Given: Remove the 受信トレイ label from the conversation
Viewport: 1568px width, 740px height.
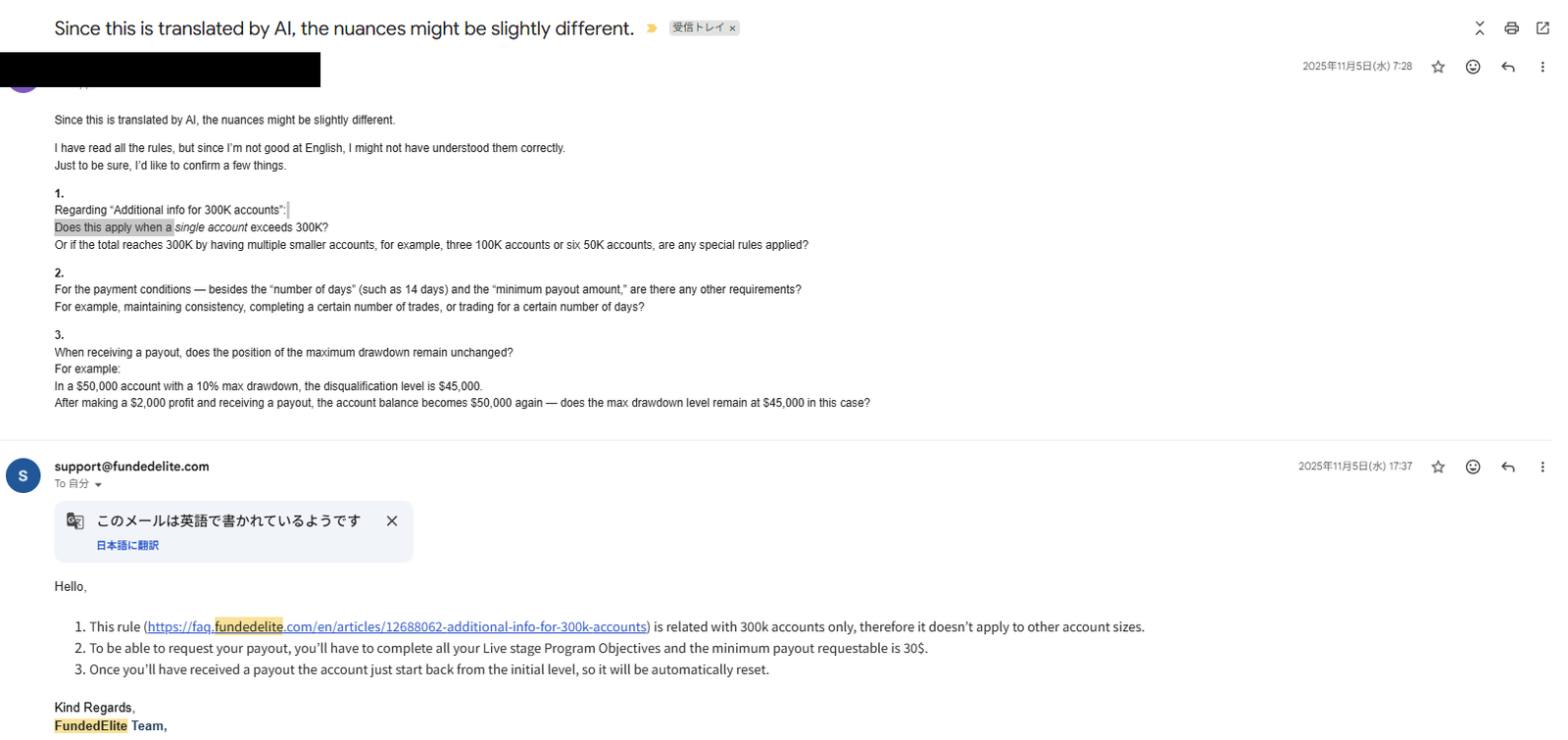Looking at the screenshot, I should 732,28.
